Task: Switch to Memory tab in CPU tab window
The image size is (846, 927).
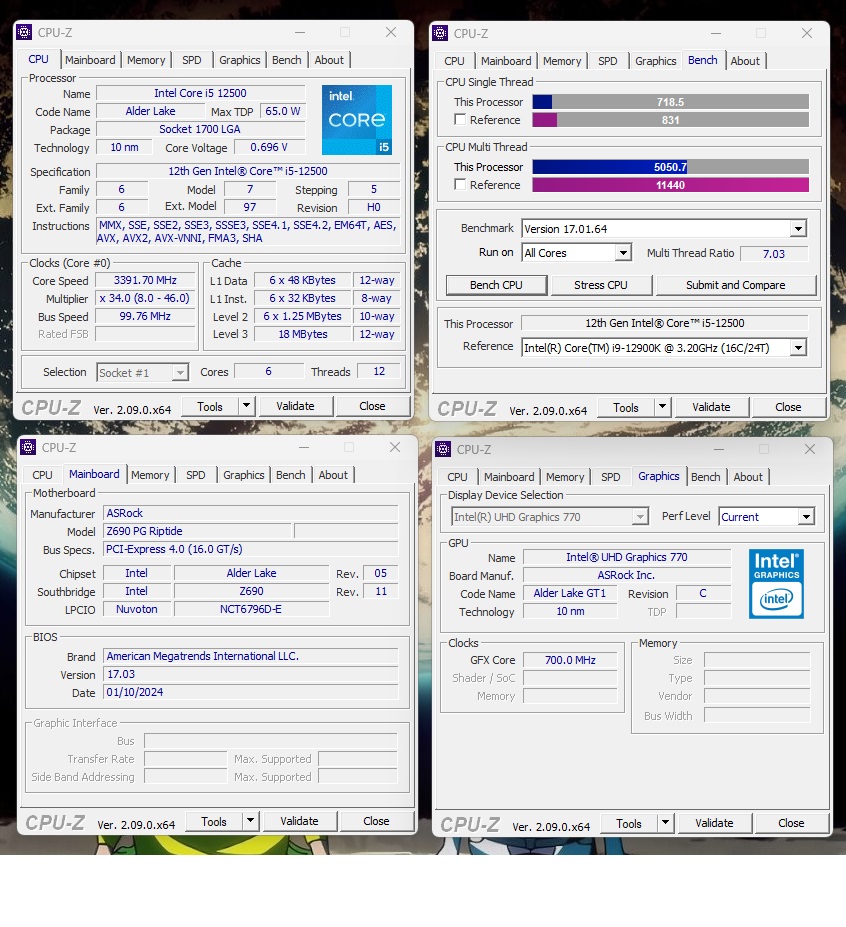Action: point(146,60)
